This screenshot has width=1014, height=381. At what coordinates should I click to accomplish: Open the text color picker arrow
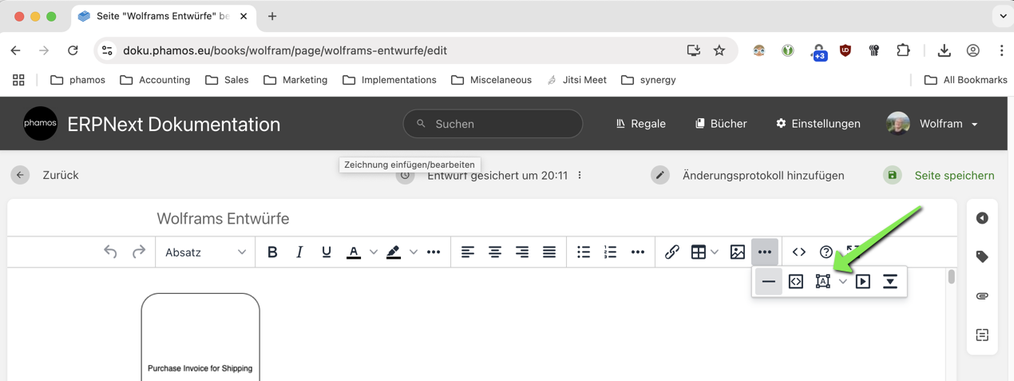tap(373, 252)
